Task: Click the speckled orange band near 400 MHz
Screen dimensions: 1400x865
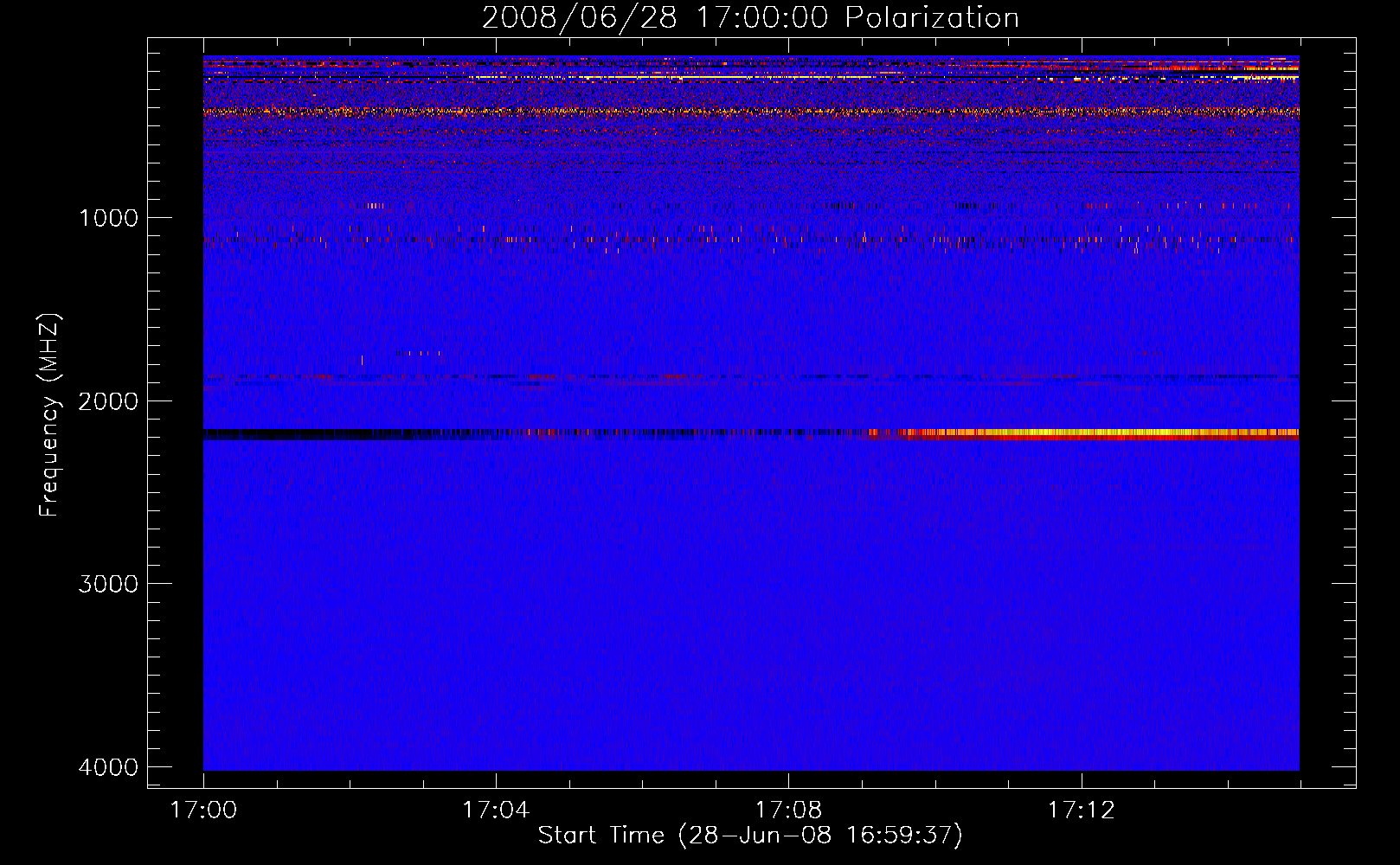Action: coord(751,112)
